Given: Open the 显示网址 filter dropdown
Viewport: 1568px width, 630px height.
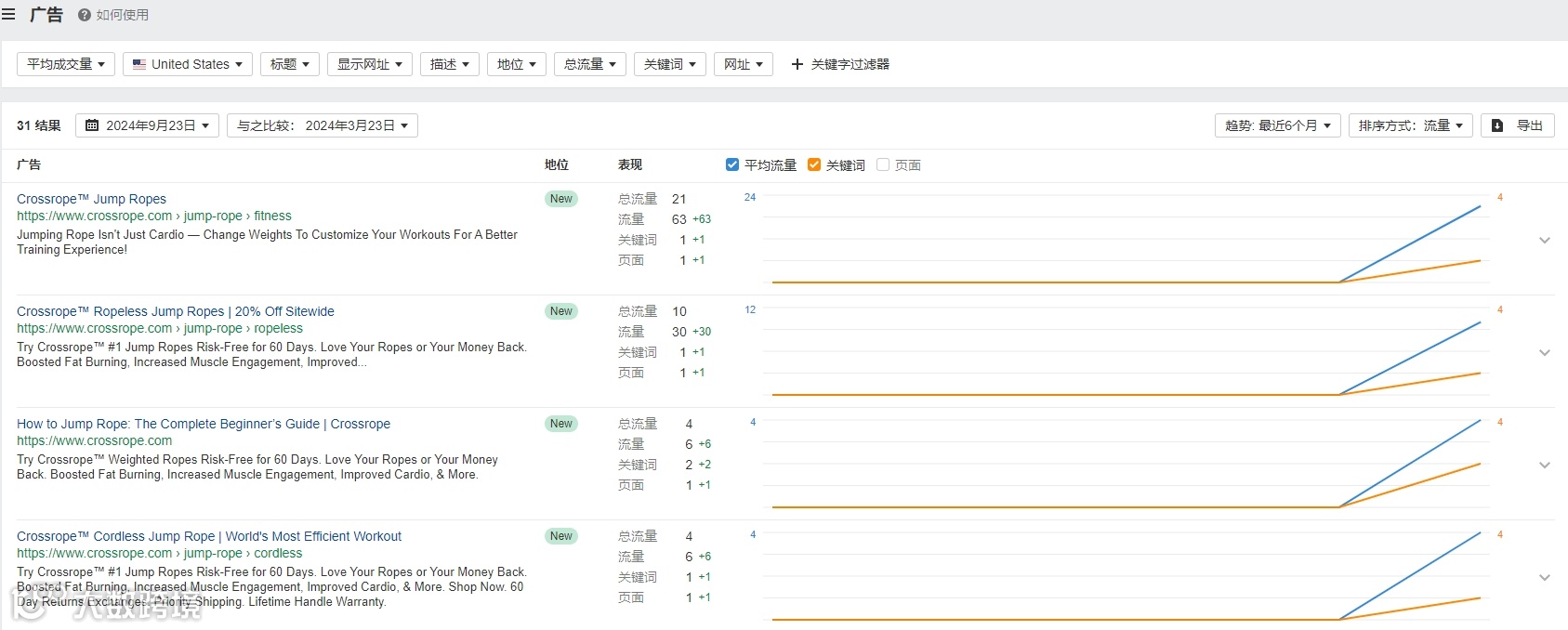Looking at the screenshot, I should click(370, 64).
